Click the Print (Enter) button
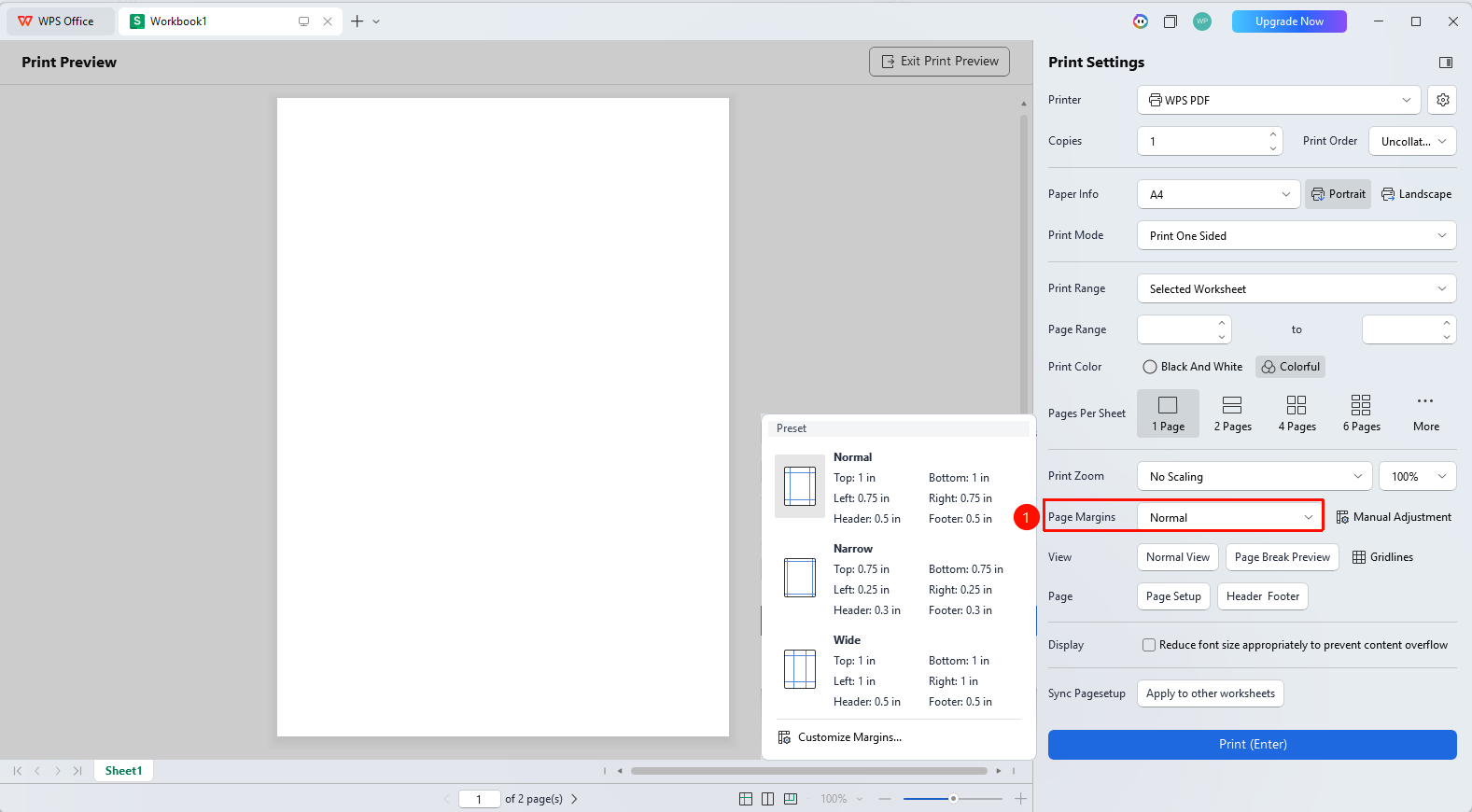Image resolution: width=1472 pixels, height=812 pixels. click(1252, 745)
